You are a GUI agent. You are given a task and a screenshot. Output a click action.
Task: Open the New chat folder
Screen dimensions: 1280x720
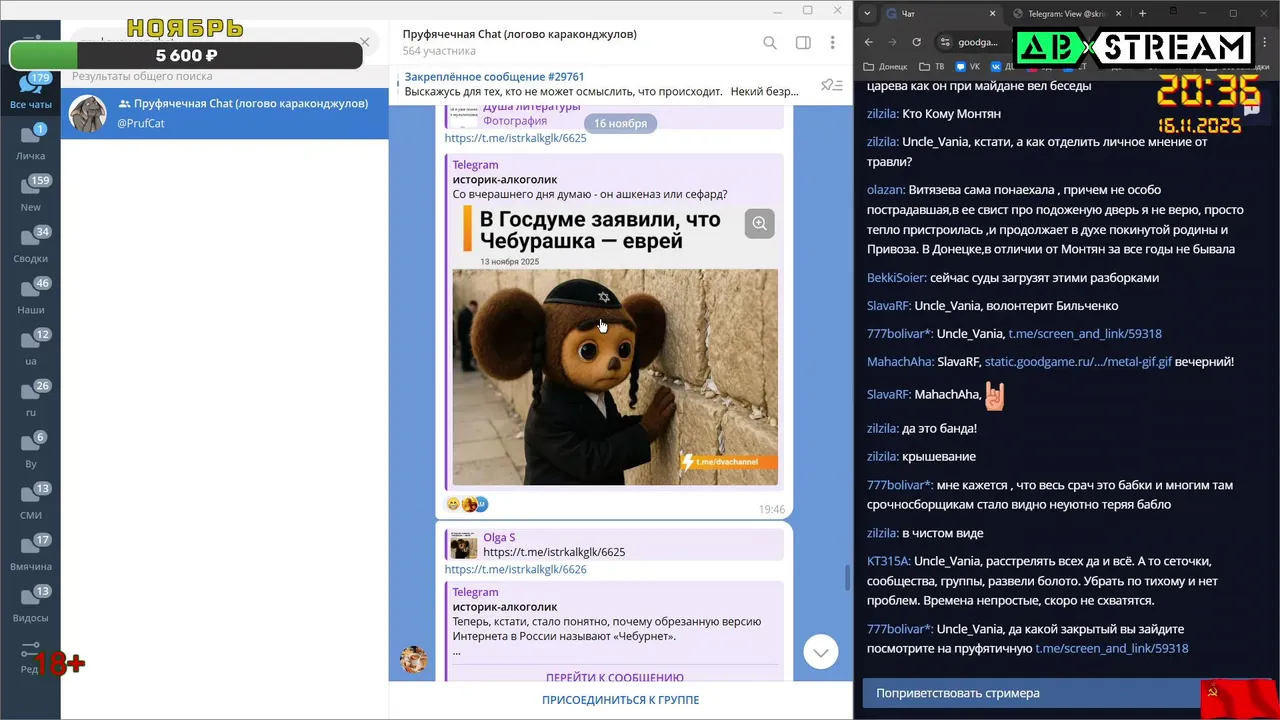pyautogui.click(x=31, y=193)
